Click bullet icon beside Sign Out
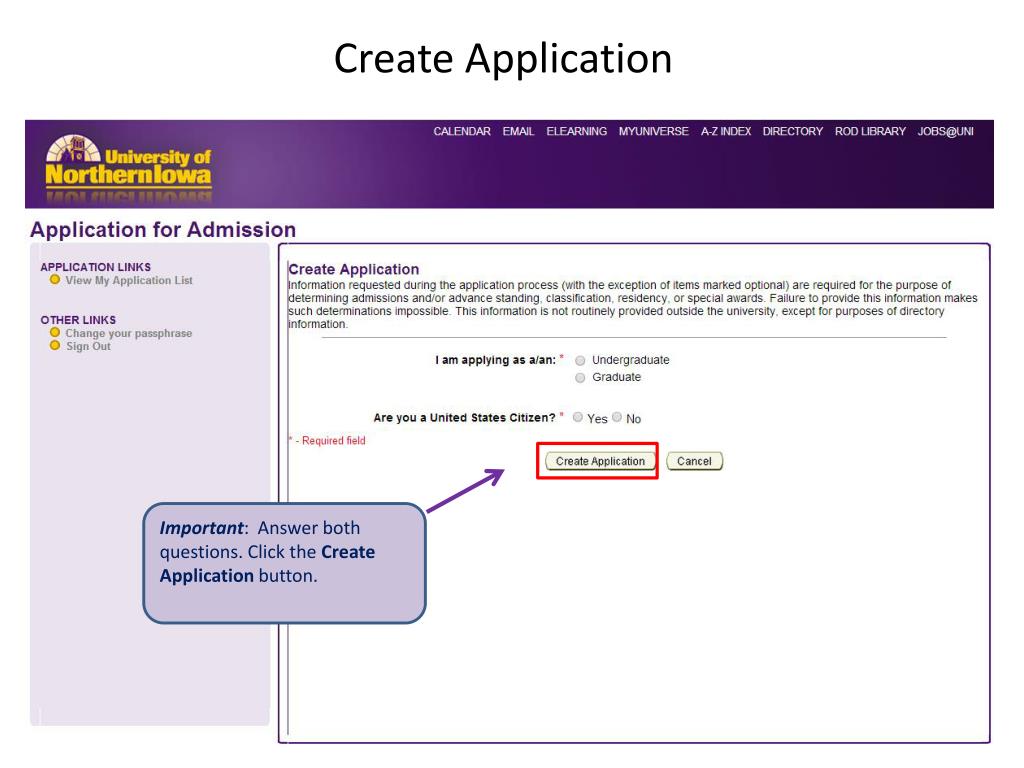Screen dimensions: 1024x768 55,345
